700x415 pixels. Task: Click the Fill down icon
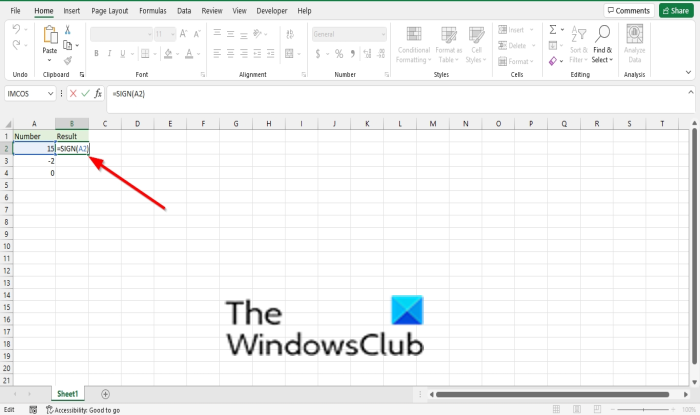[x=553, y=45]
